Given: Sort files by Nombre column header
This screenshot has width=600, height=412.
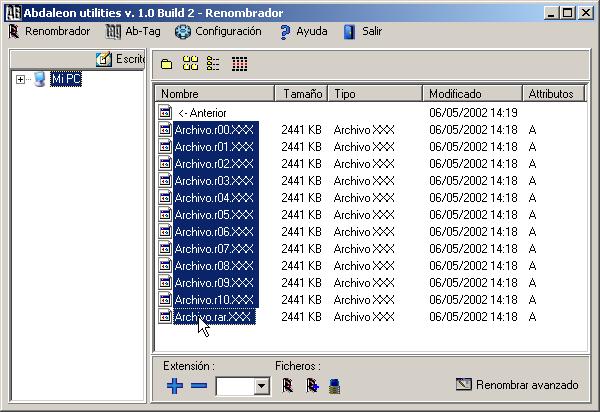Looking at the screenshot, I should 214,93.
